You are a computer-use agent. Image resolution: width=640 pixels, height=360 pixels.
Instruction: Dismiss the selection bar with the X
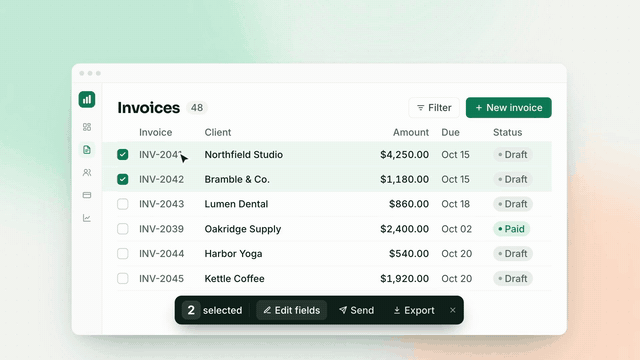pos(453,310)
